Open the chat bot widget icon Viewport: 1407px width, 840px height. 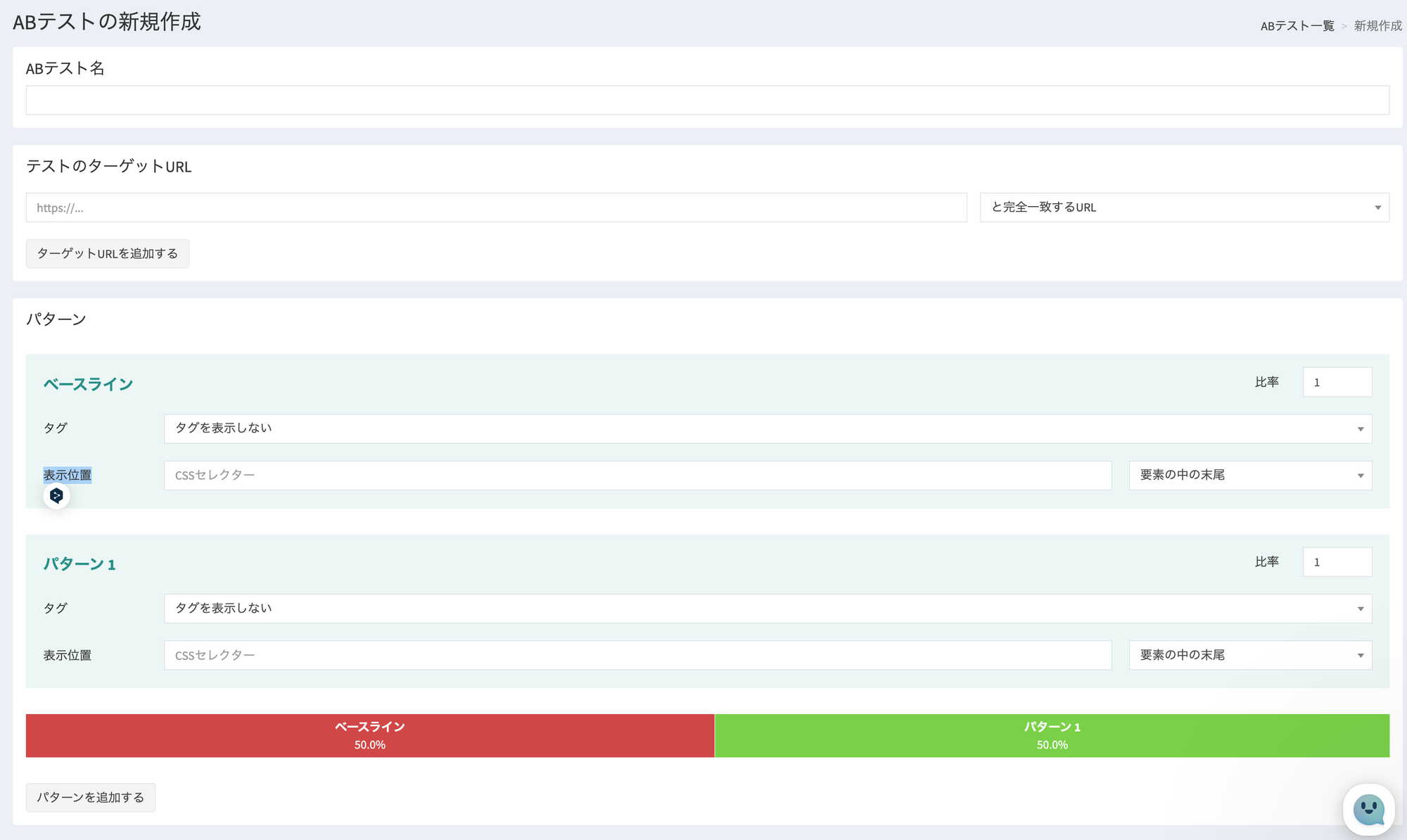(x=1368, y=810)
